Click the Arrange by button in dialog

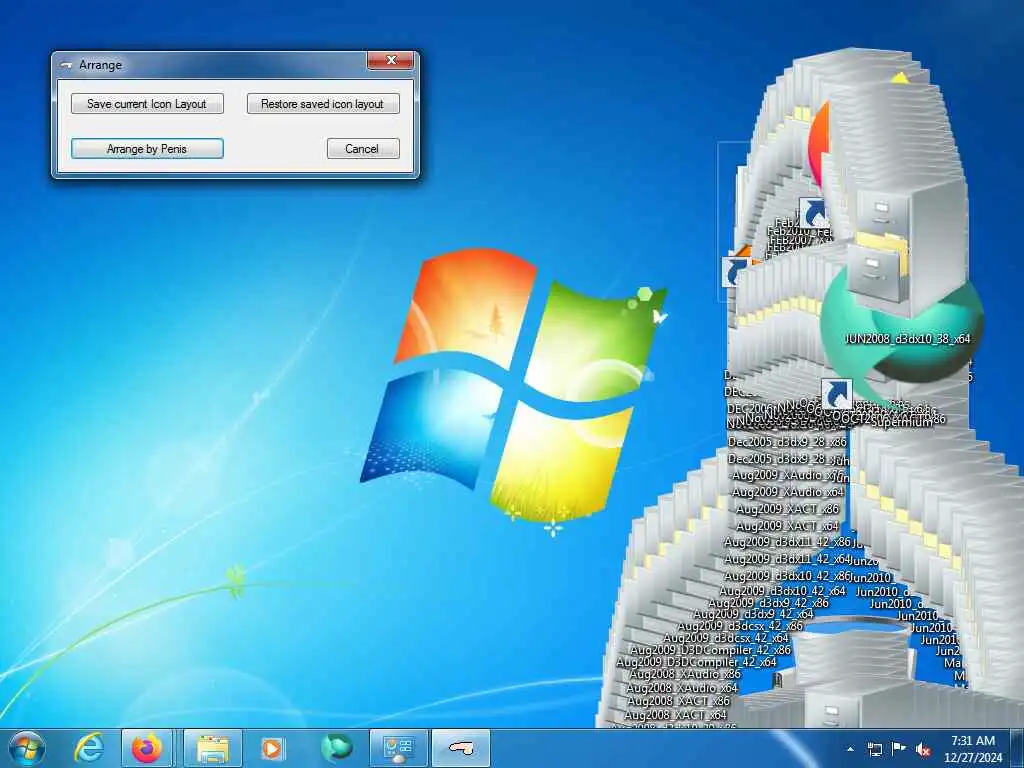tap(147, 149)
